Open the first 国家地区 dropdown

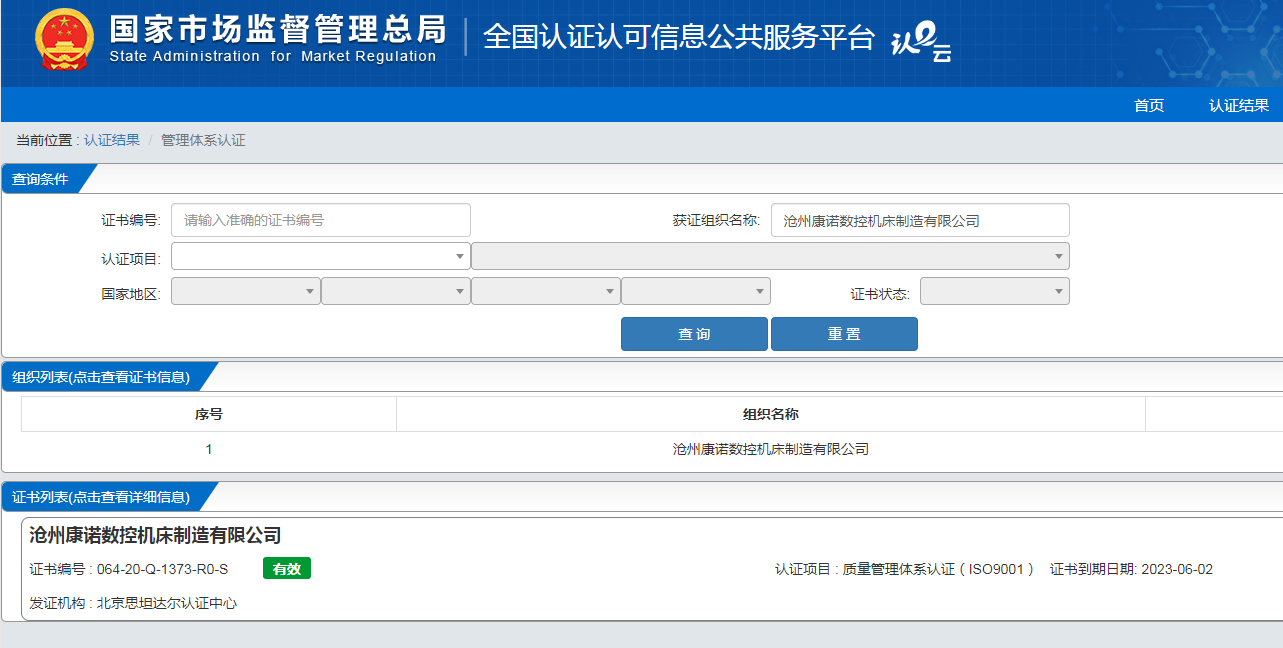point(246,291)
